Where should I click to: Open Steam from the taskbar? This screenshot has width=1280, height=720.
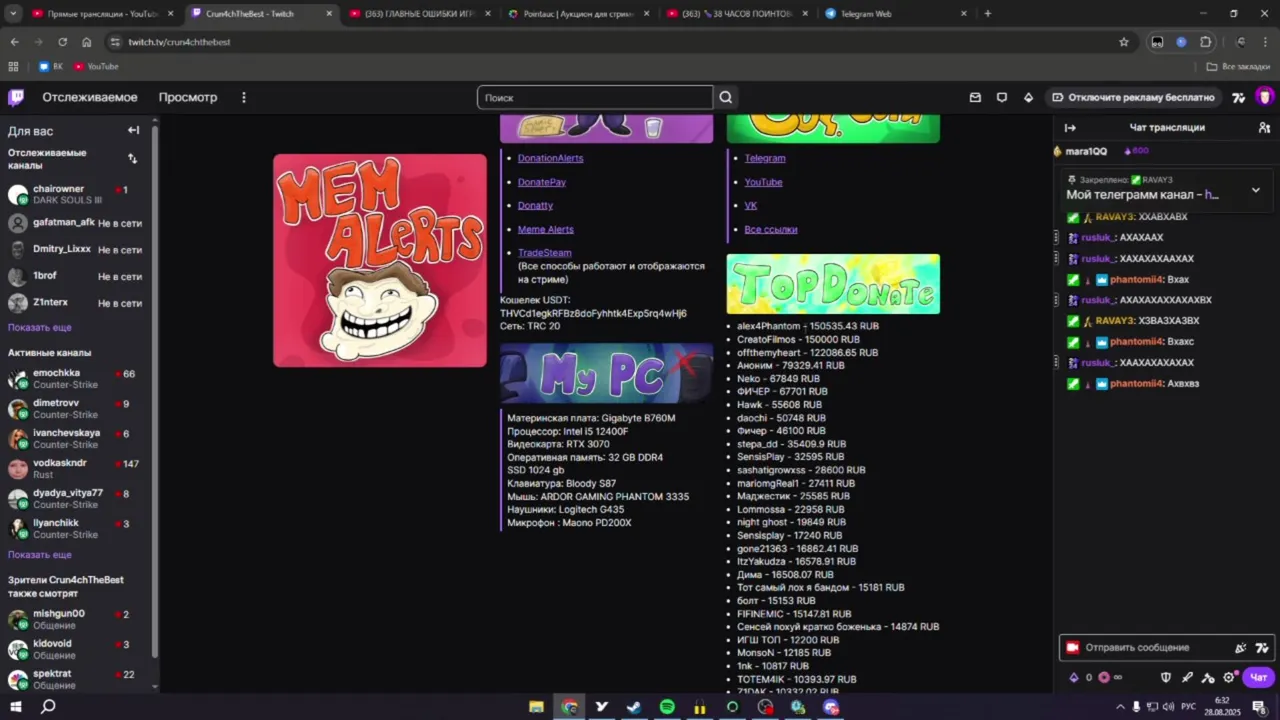(634, 707)
